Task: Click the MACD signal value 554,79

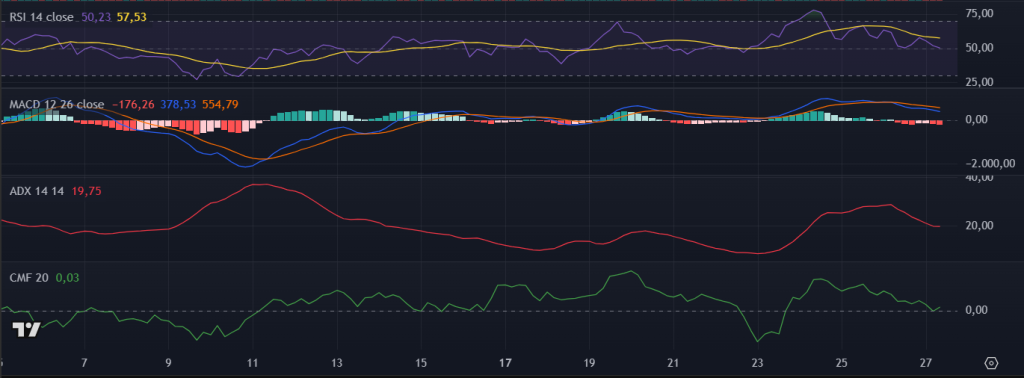Action: (220, 104)
